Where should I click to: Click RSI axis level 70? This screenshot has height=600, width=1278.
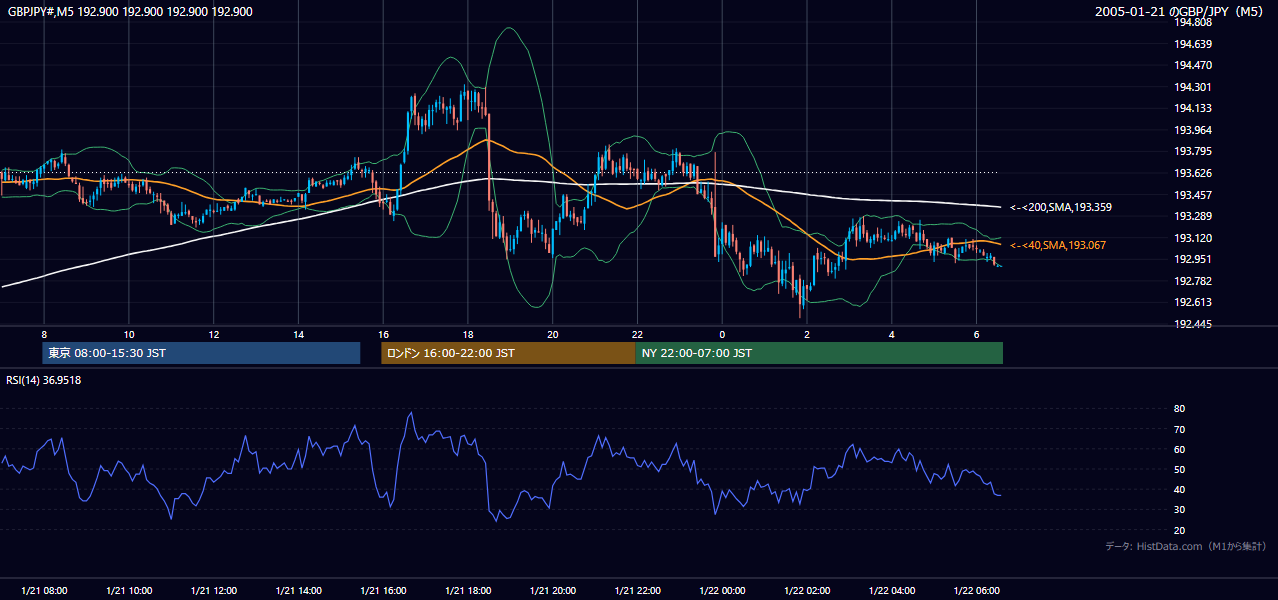[1179, 429]
